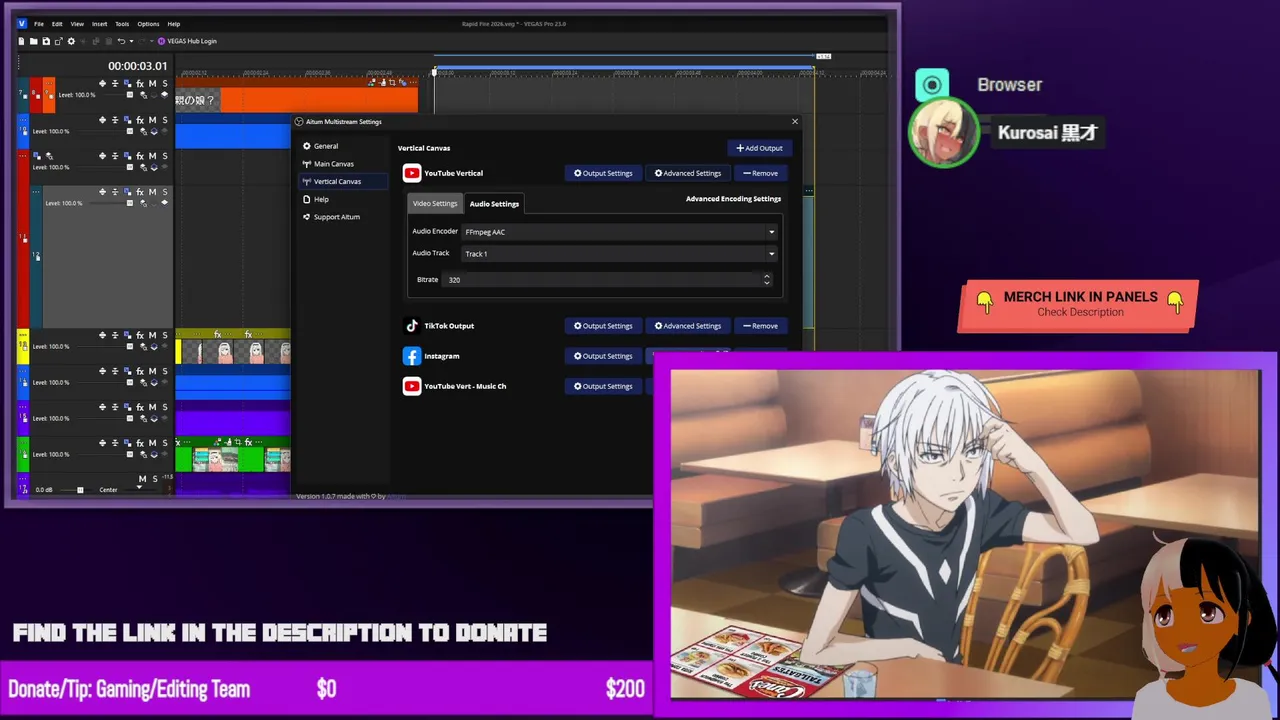Minimize the purple track height icon
This screenshot has width=1280, height=720.
pos(115,407)
